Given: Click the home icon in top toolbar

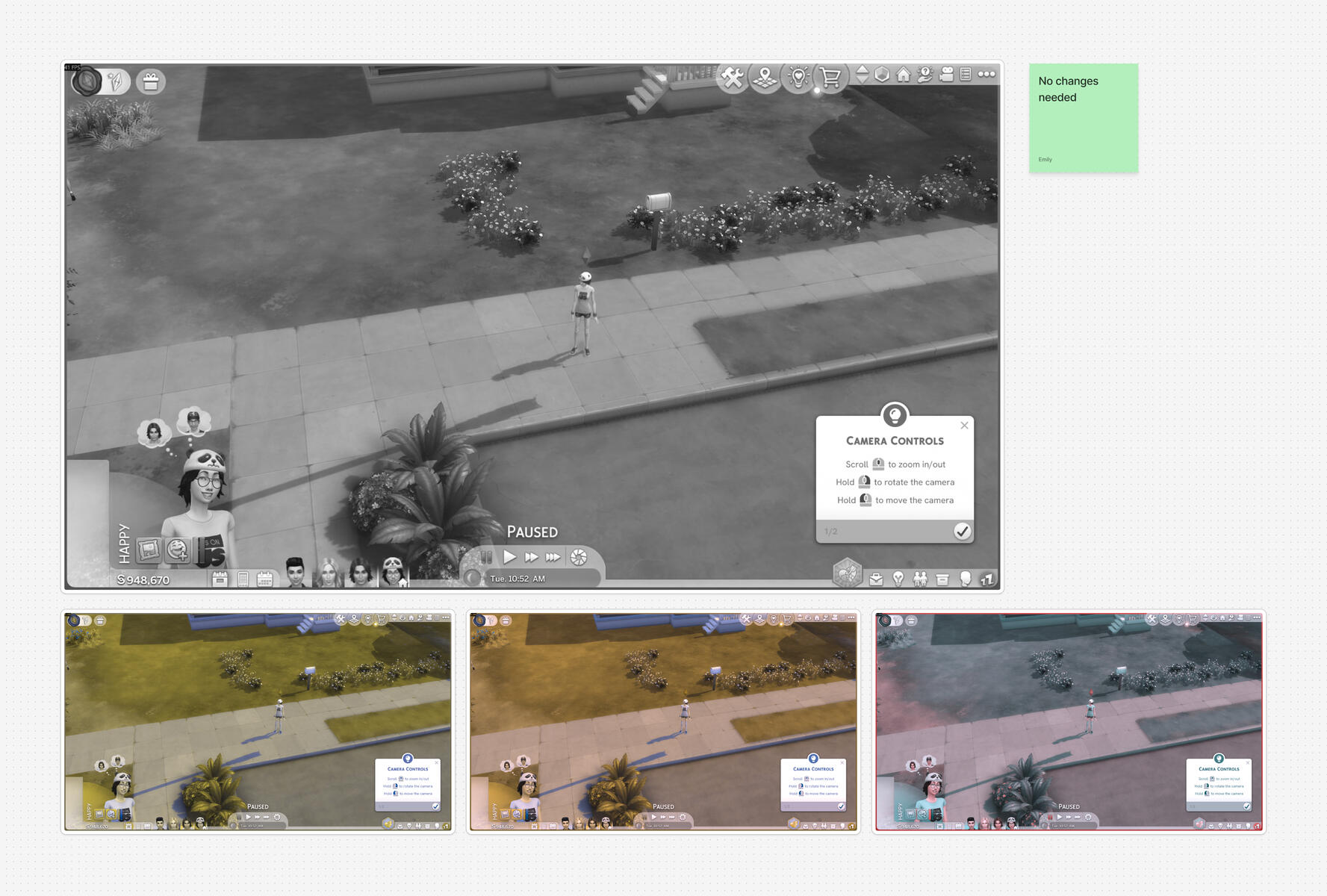Looking at the screenshot, I should [x=904, y=75].
